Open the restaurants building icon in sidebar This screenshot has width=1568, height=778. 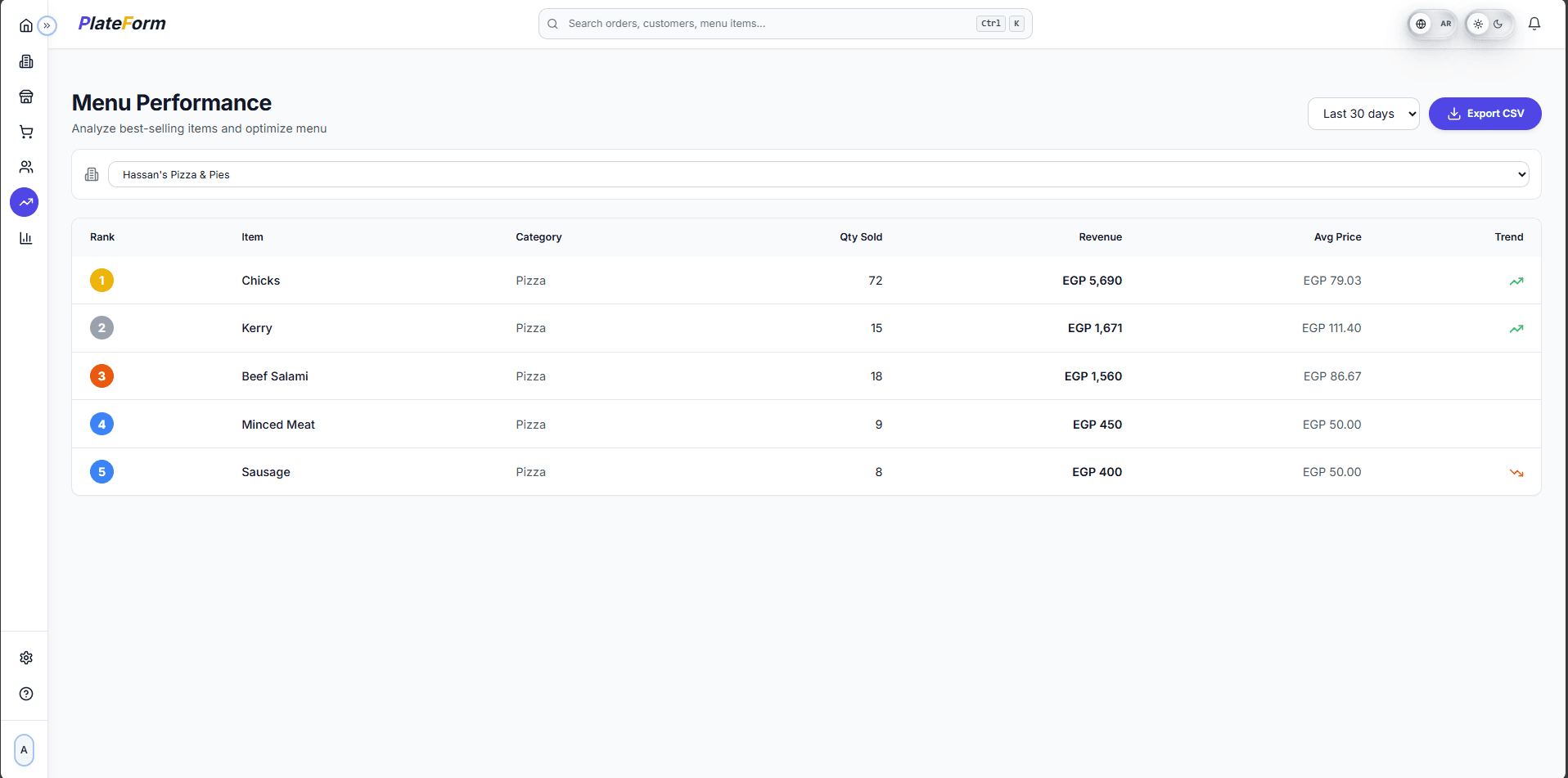click(26, 61)
